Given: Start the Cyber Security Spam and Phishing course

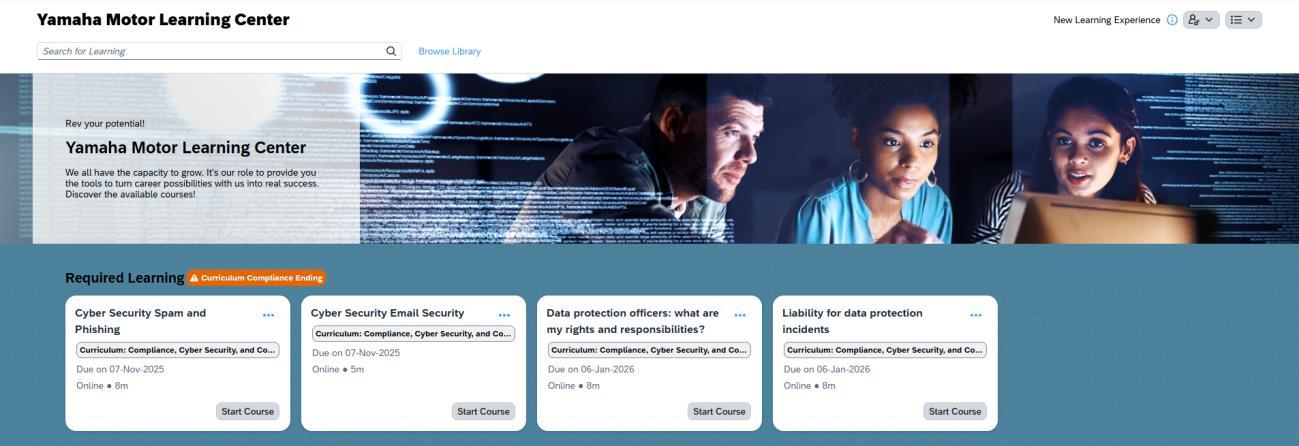Looking at the screenshot, I should coord(247,411).
